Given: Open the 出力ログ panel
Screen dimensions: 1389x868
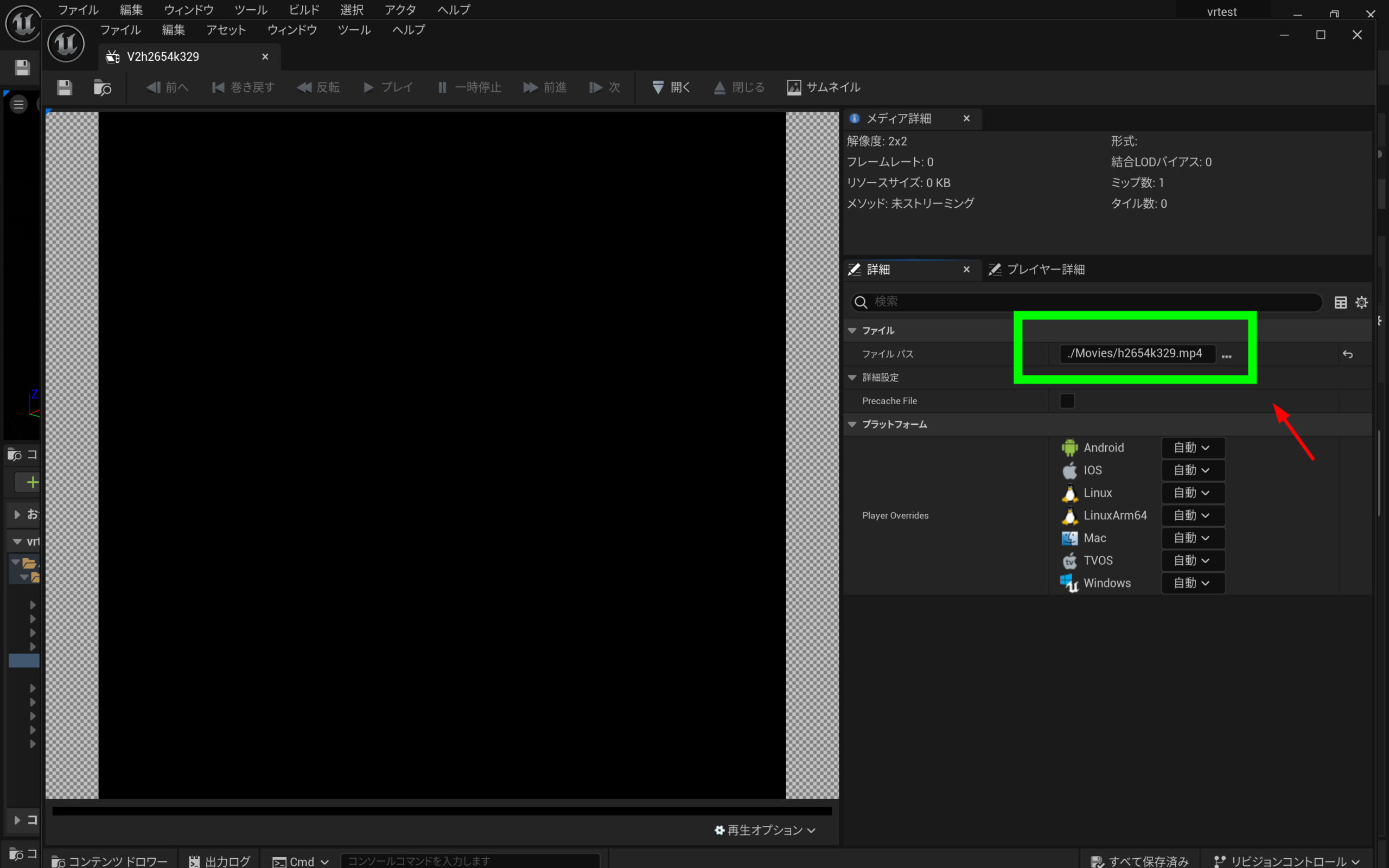Looking at the screenshot, I should (x=220, y=861).
